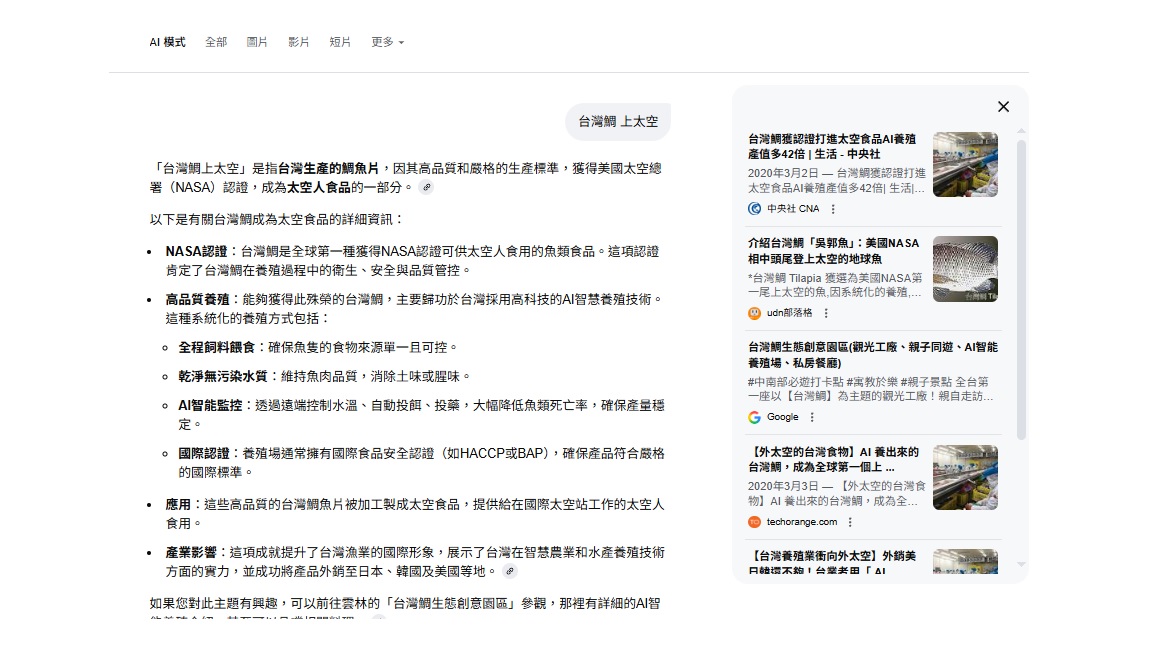
Task: Open three-dot menu beside 中央社 CNA
Action: (x=833, y=209)
